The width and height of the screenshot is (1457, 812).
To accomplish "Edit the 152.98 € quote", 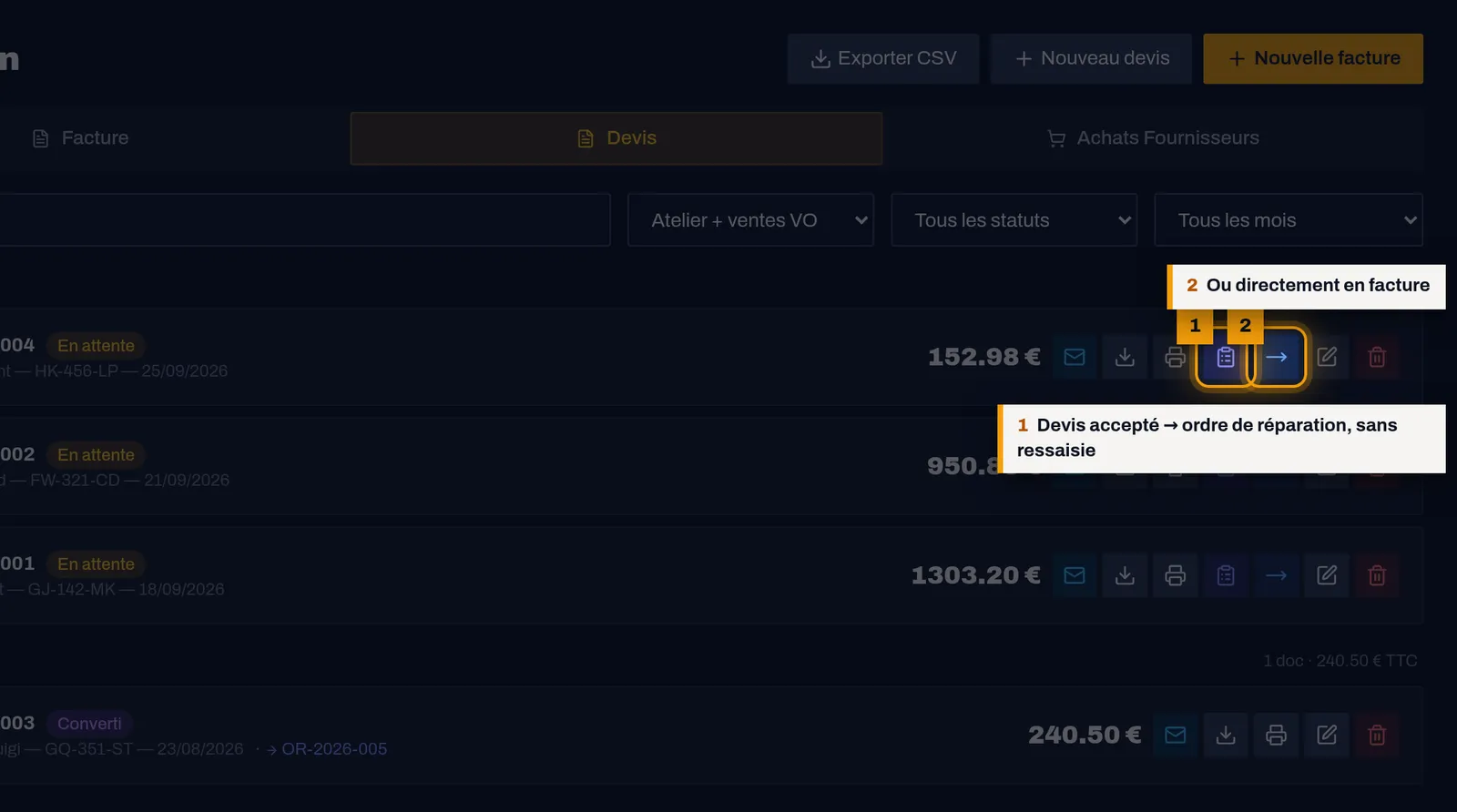I will point(1327,357).
